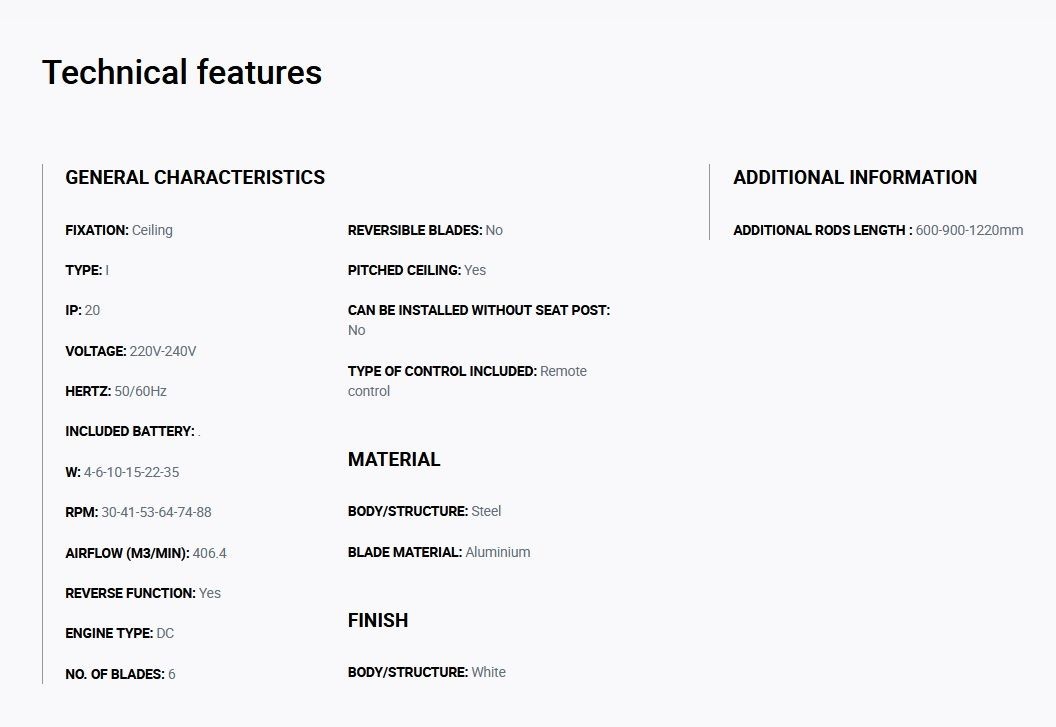
Task: Click CAN BE INSTALLED WITHOUT SEAT POST label
Action: pyautogui.click(x=479, y=311)
